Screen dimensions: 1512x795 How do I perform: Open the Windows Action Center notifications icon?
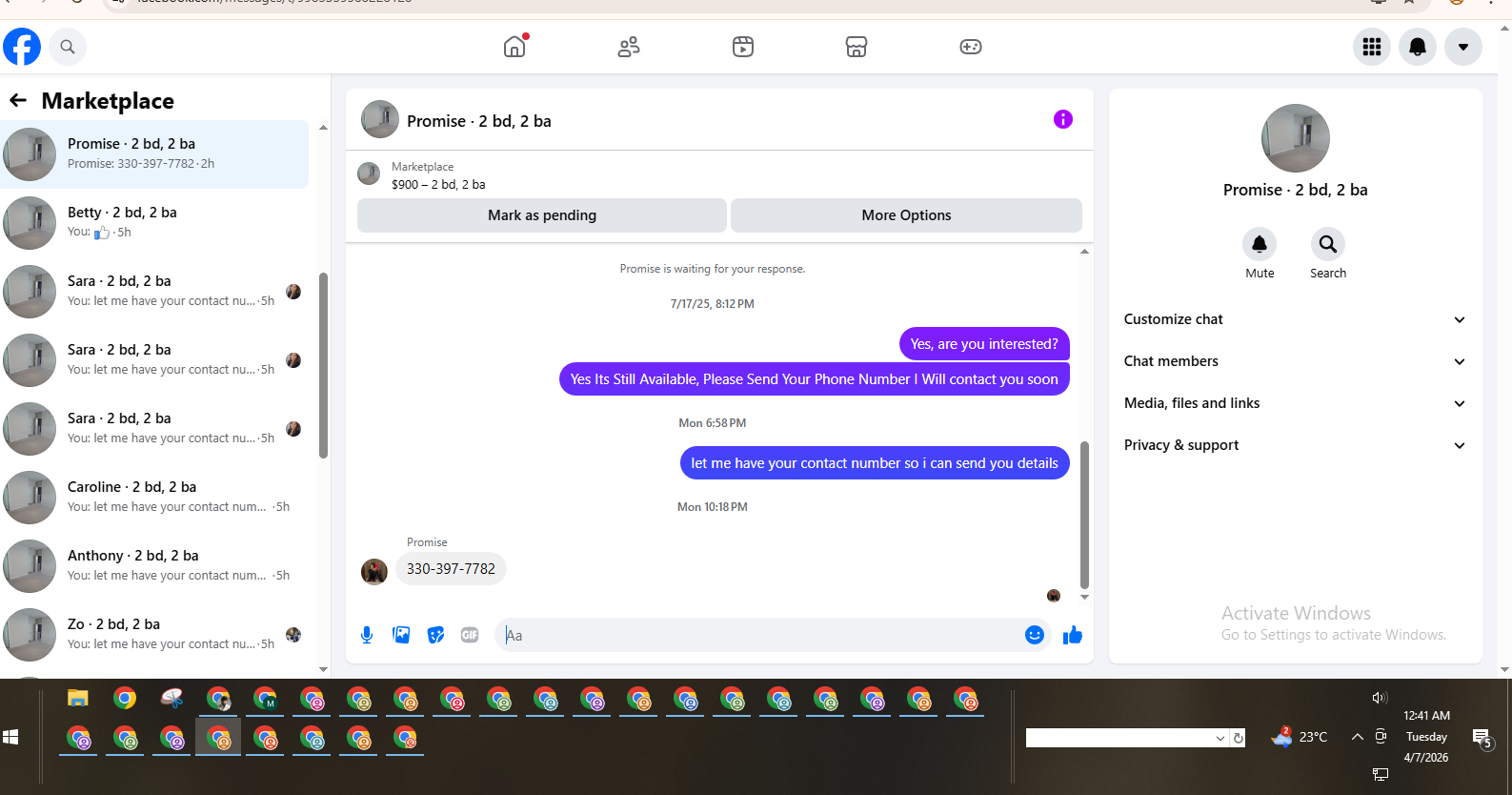[1482, 739]
